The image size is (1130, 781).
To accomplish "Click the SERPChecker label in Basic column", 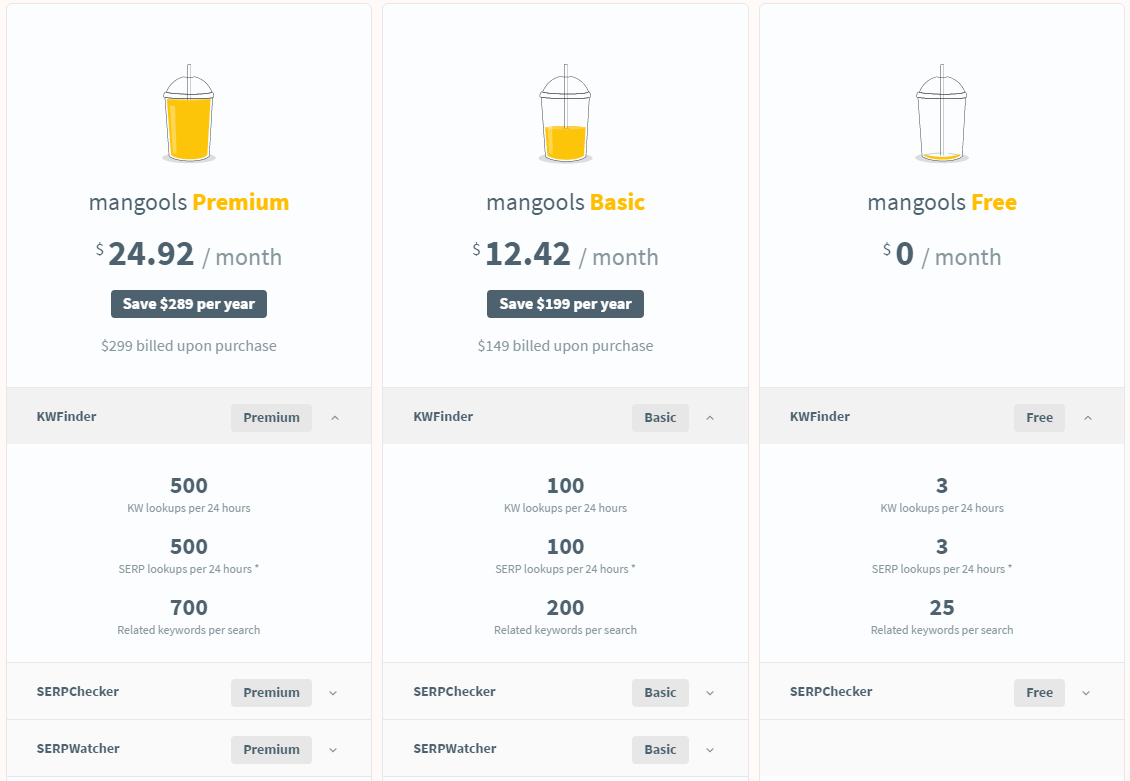I will [x=455, y=692].
